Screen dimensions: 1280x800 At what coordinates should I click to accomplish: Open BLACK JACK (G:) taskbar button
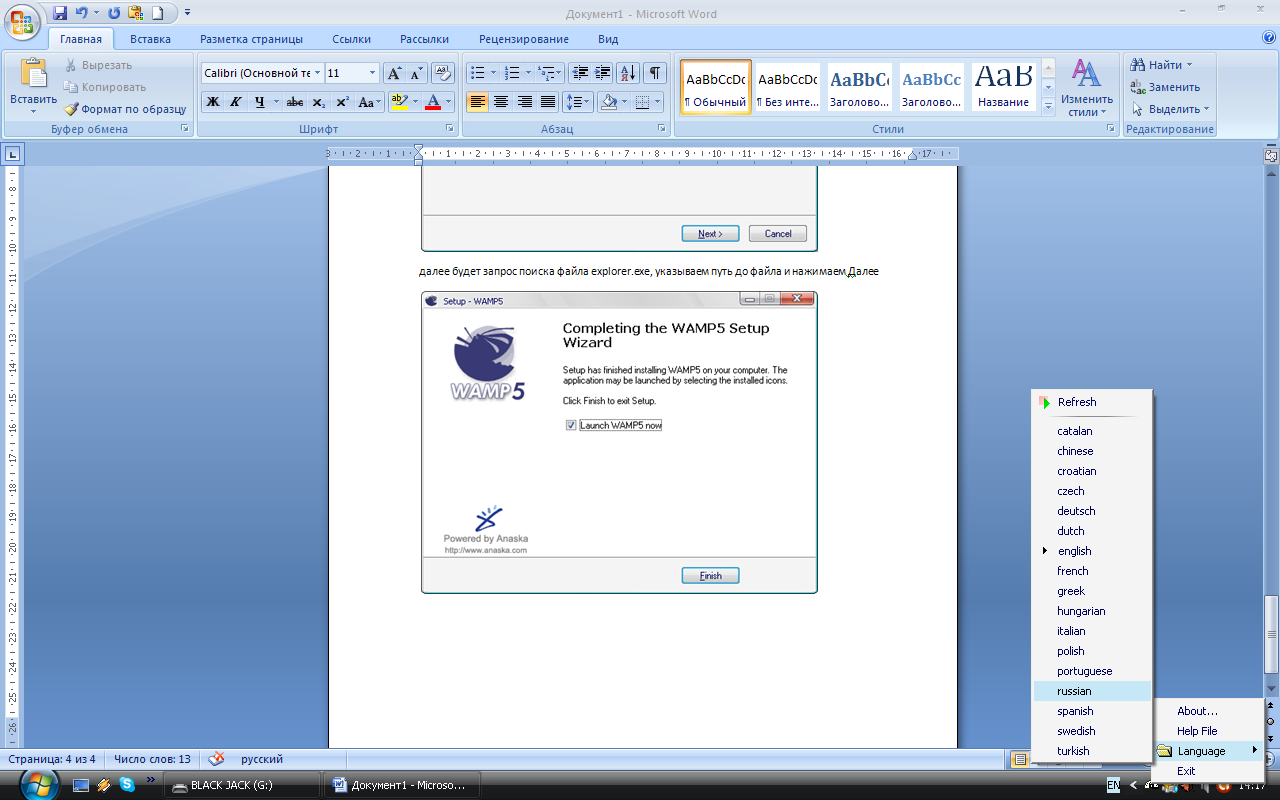coord(243,785)
